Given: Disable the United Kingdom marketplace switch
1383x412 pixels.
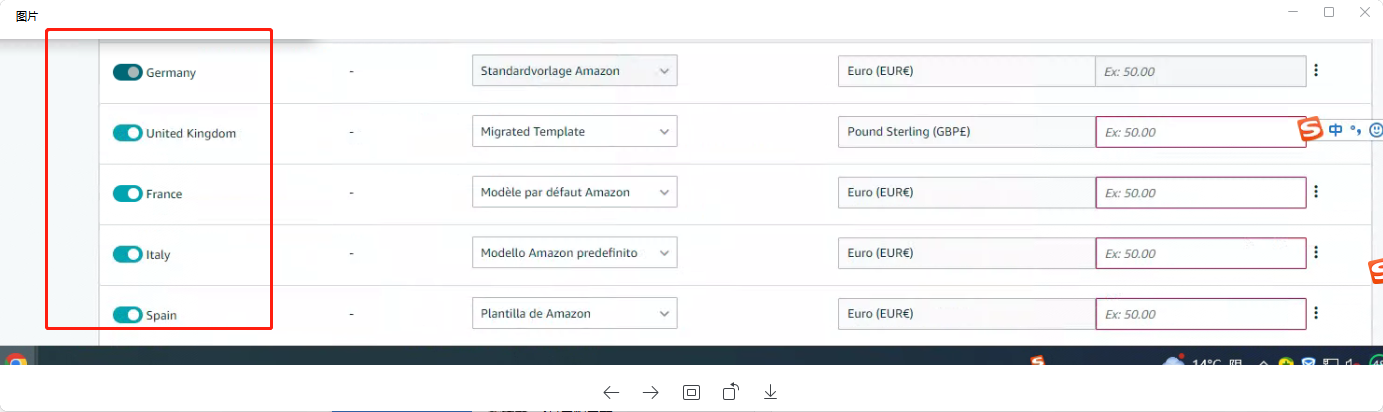Looking at the screenshot, I should [x=127, y=133].
